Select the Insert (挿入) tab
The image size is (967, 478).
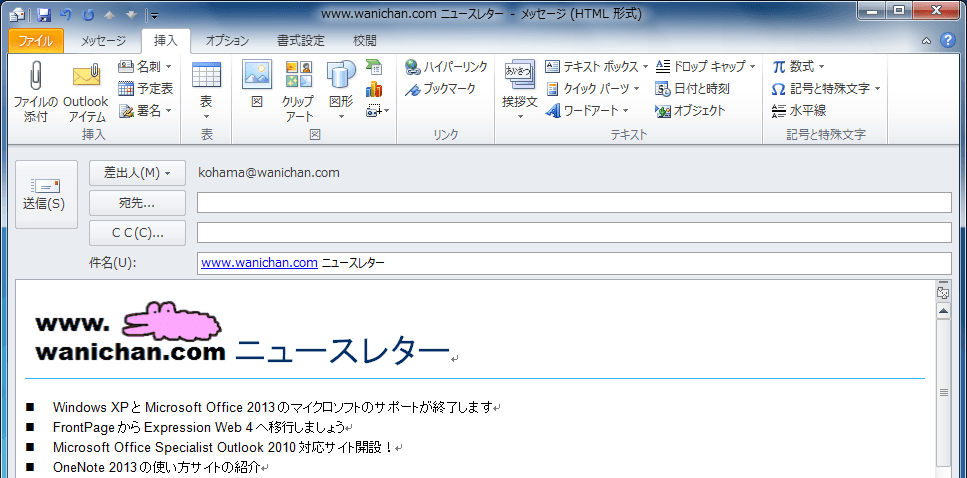165,41
